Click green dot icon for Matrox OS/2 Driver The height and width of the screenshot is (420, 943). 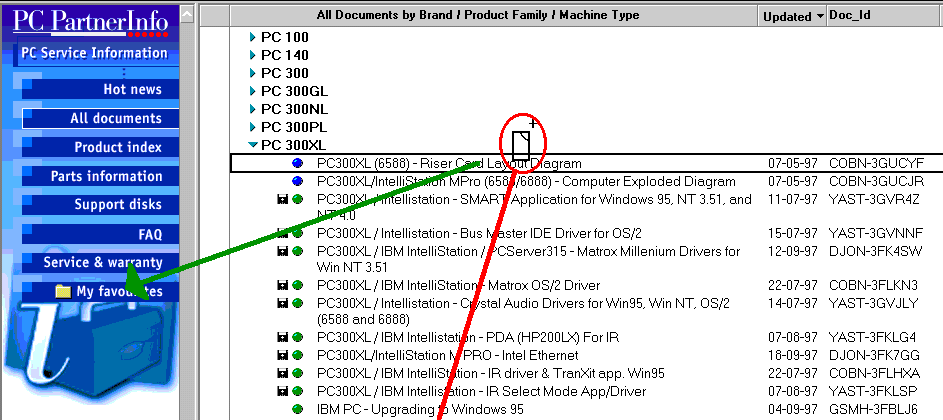[297, 285]
